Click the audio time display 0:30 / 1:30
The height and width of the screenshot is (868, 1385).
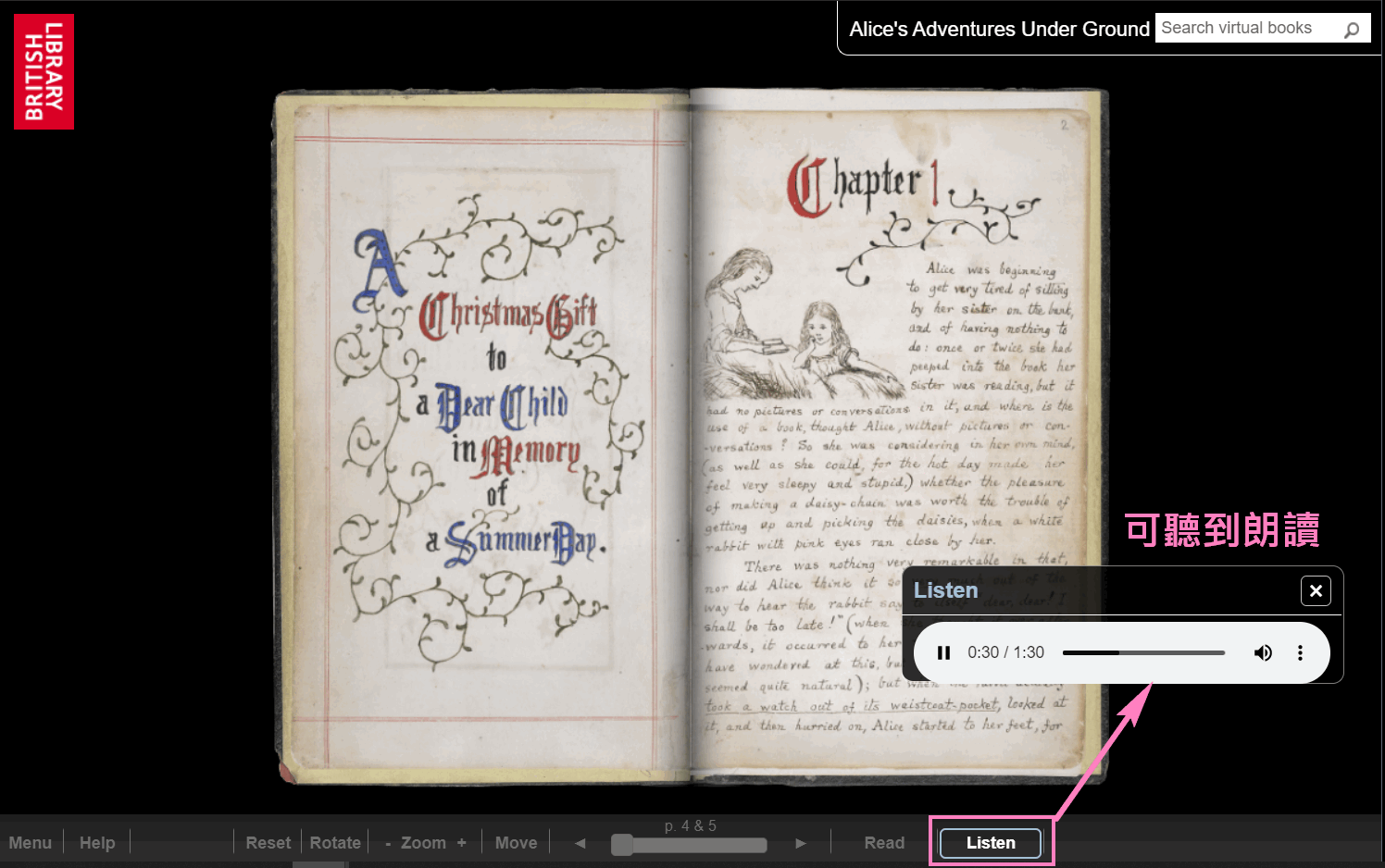(x=1005, y=652)
